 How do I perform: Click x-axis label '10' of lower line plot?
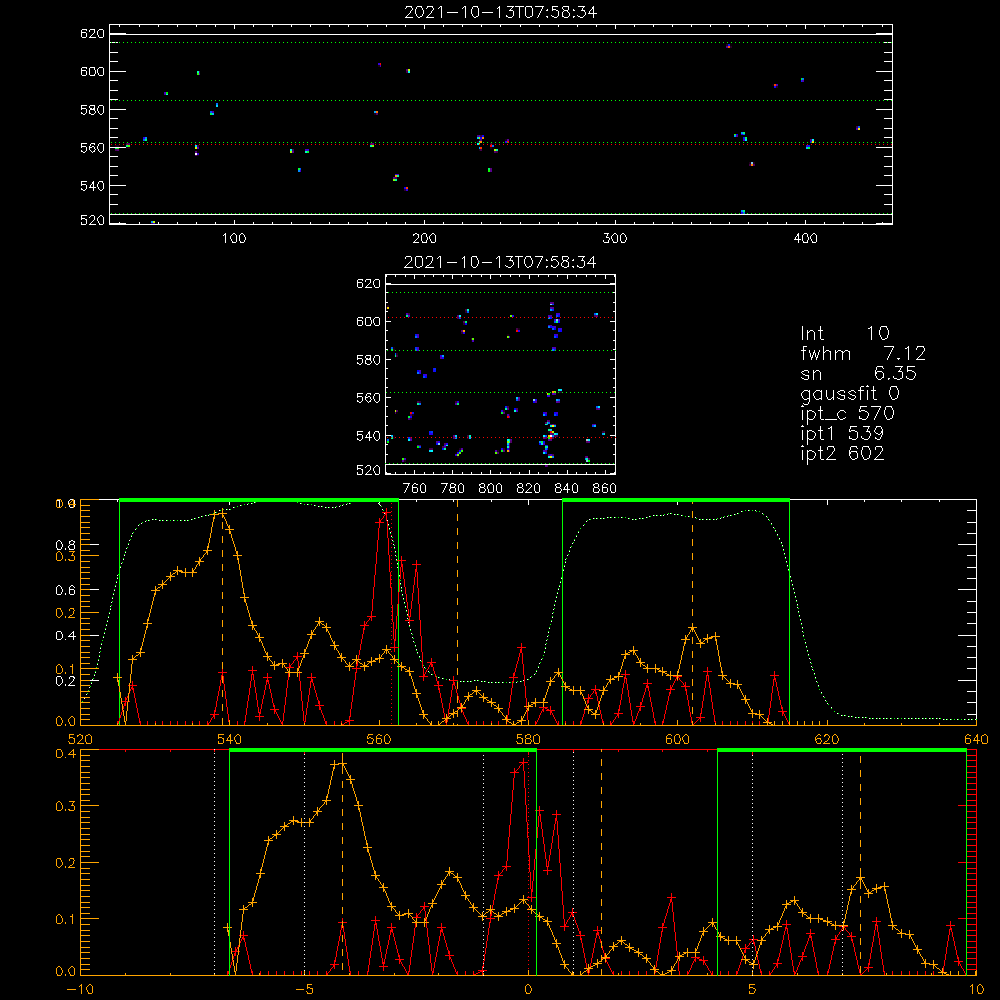point(976,990)
